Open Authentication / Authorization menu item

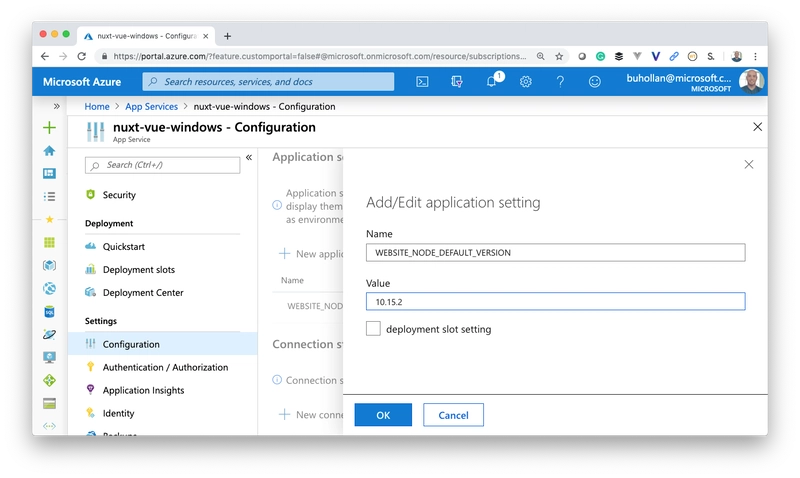(165, 367)
